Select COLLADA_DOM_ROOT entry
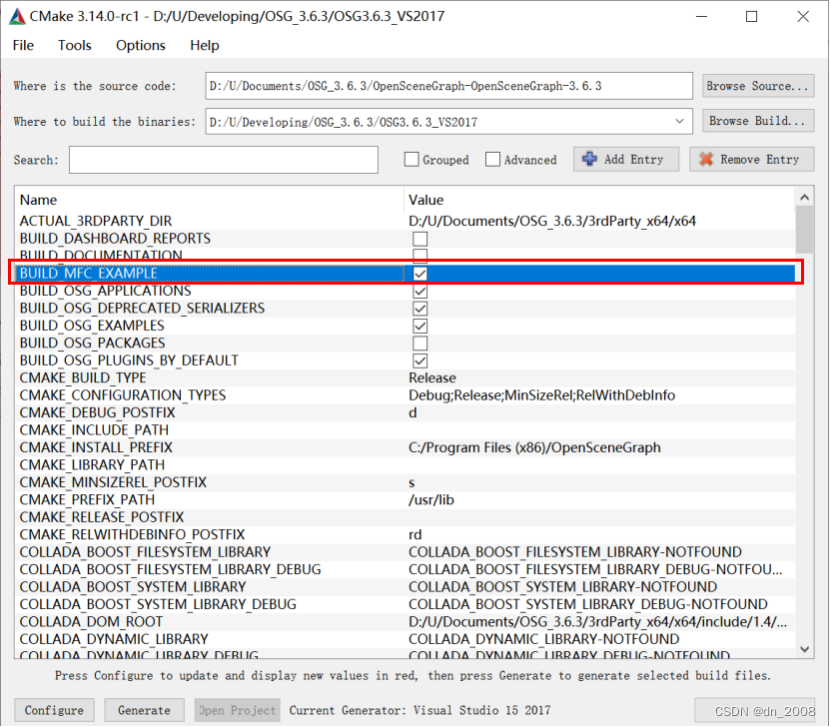 [x=92, y=623]
